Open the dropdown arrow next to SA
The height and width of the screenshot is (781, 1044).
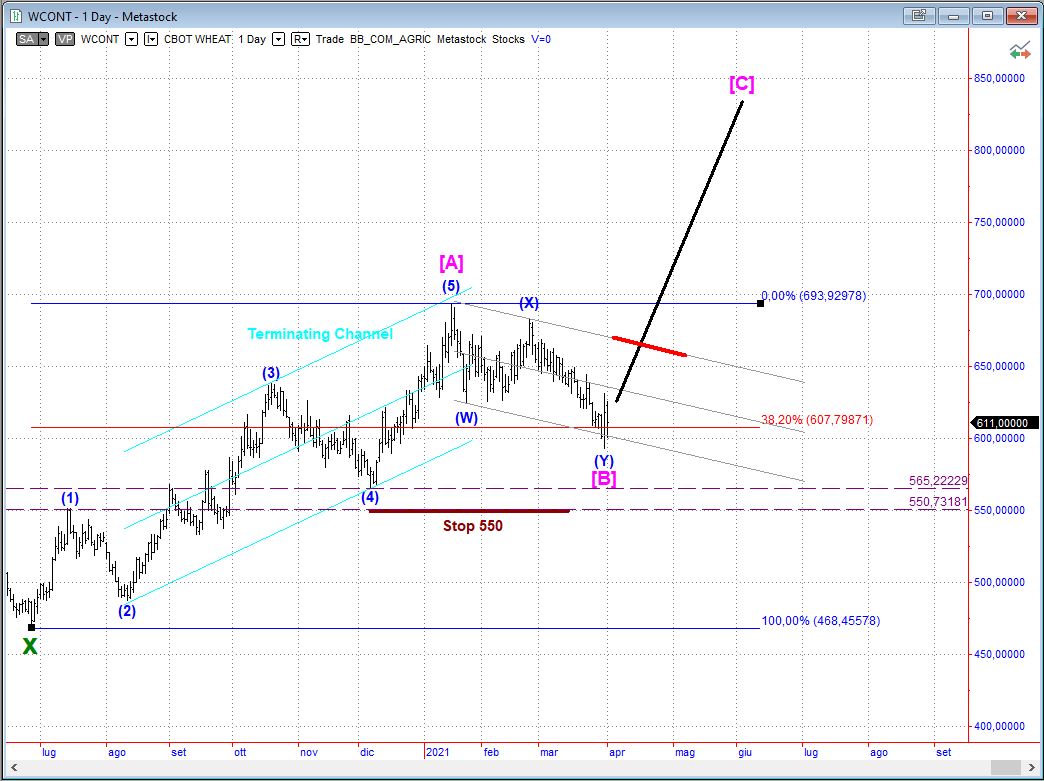click(x=41, y=39)
